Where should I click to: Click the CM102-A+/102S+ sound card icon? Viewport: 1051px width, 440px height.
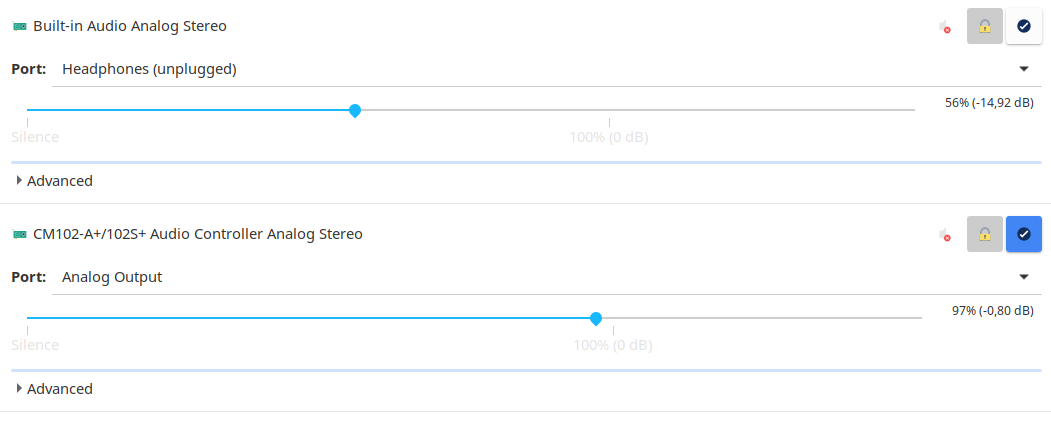tap(19, 234)
